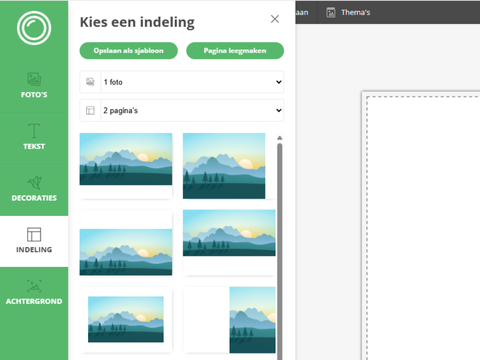Open the FOTO'S sidebar section
Viewport: 480px width, 360px height.
point(34,86)
